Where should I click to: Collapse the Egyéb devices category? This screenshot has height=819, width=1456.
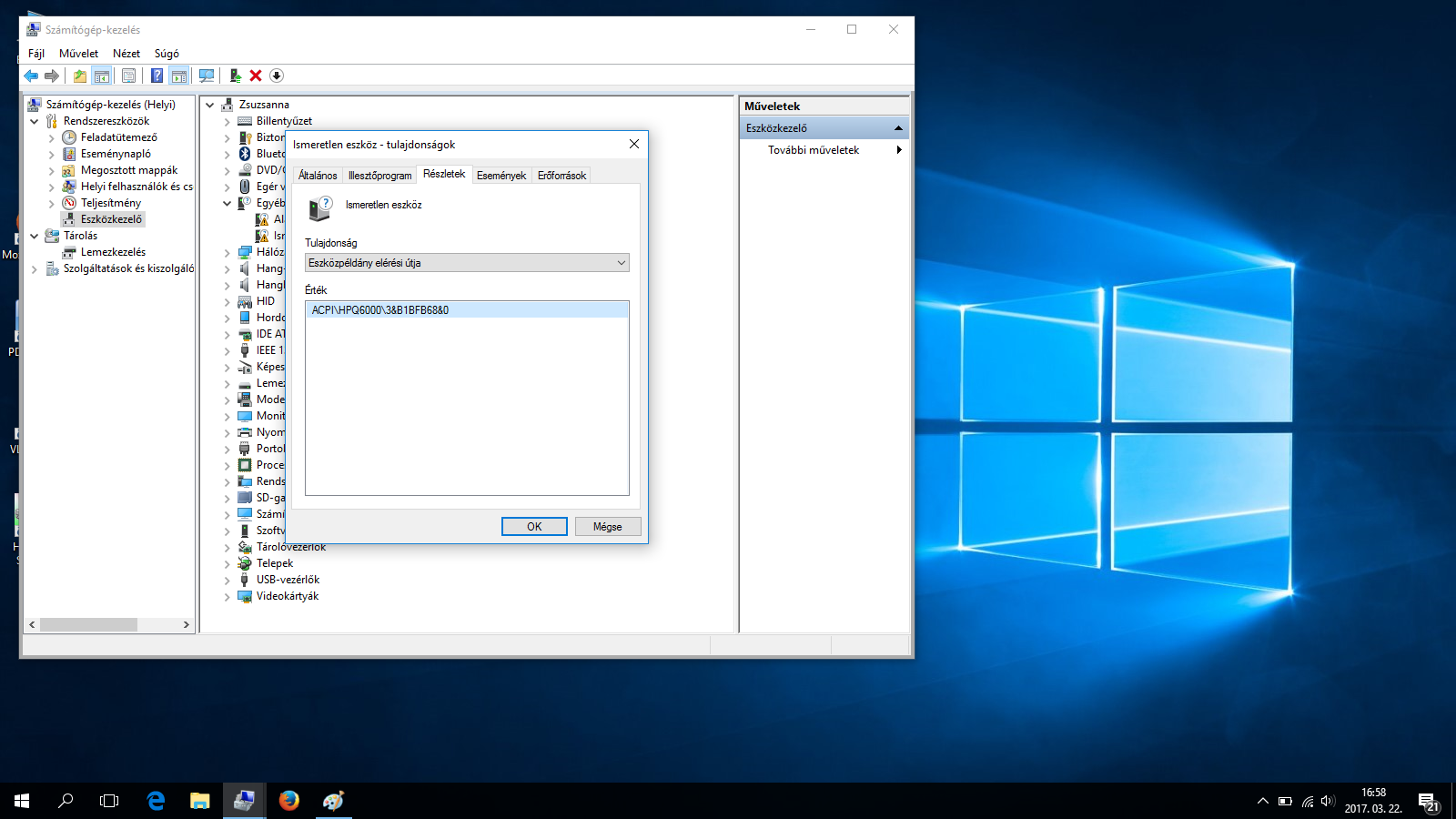coord(227,203)
